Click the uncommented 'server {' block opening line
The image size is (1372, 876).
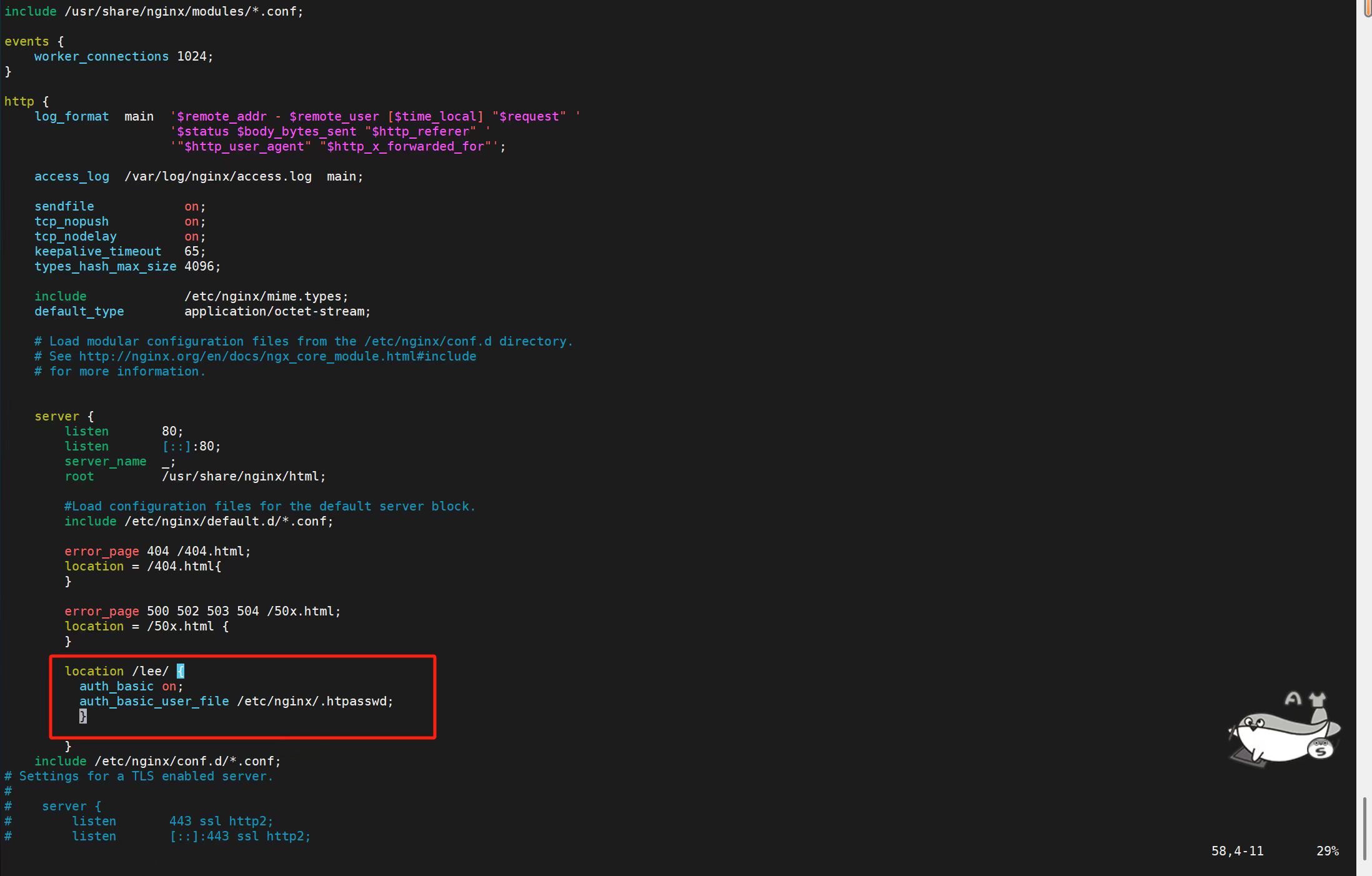[x=64, y=417]
